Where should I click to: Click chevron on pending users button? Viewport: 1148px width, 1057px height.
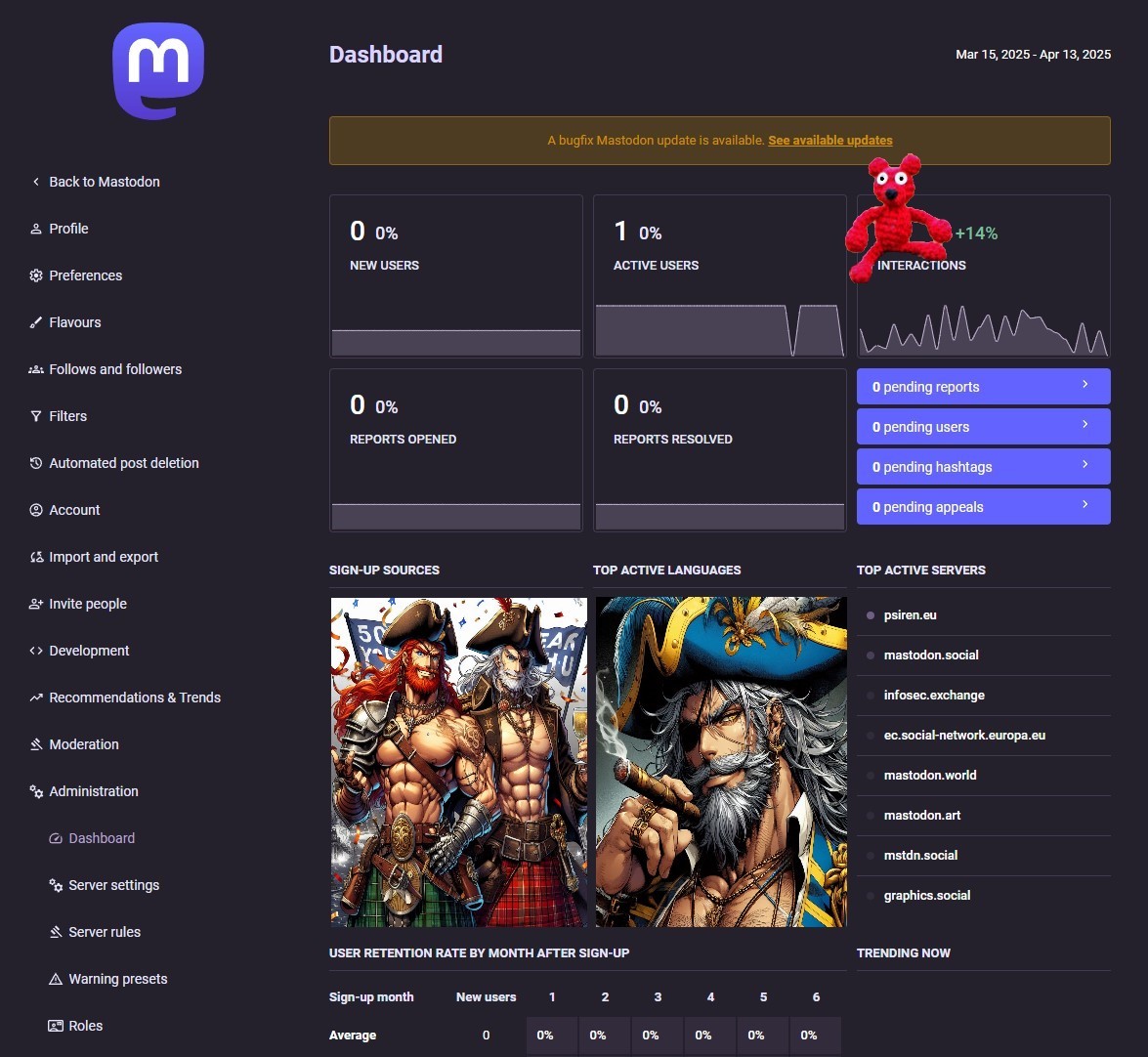tap(1085, 425)
